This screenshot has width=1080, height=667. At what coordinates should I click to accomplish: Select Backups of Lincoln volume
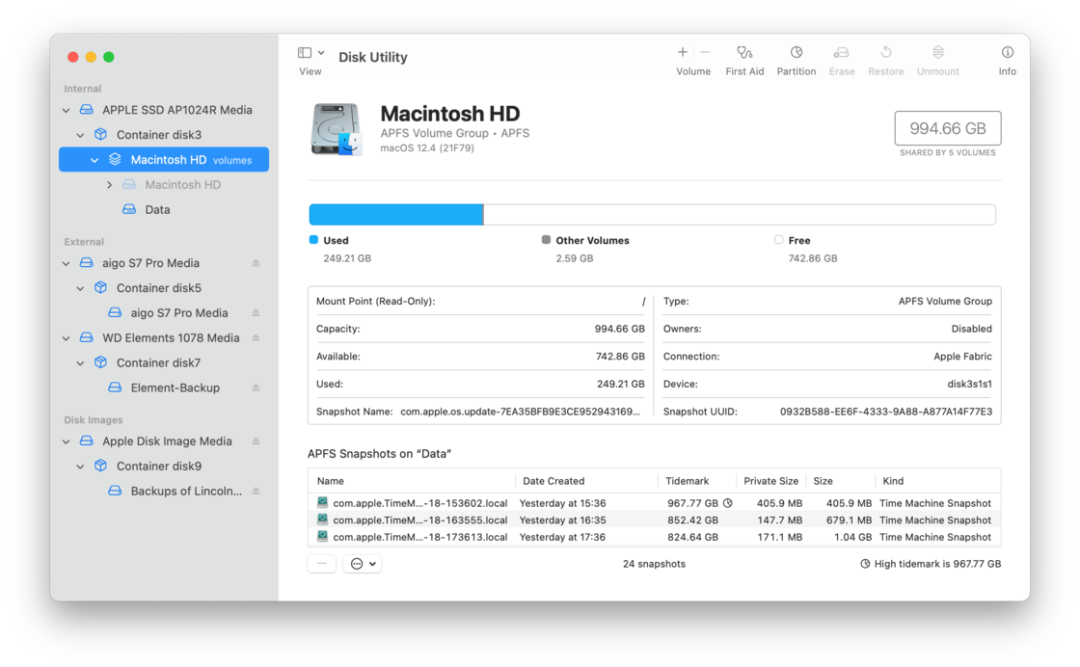[186, 491]
